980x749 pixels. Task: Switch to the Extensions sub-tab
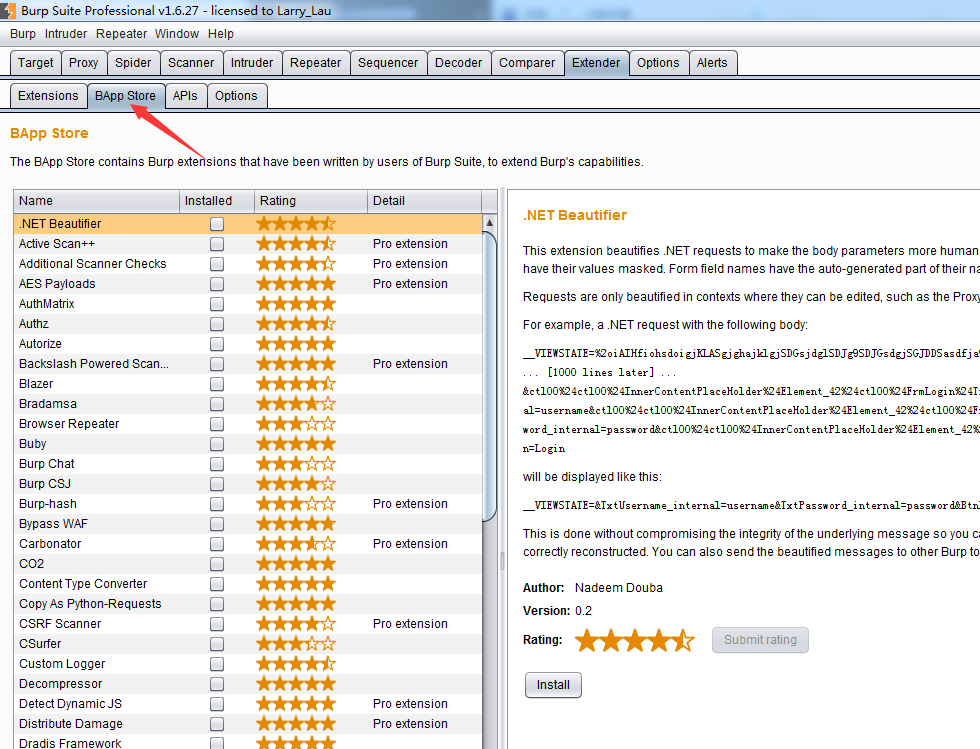[x=48, y=96]
